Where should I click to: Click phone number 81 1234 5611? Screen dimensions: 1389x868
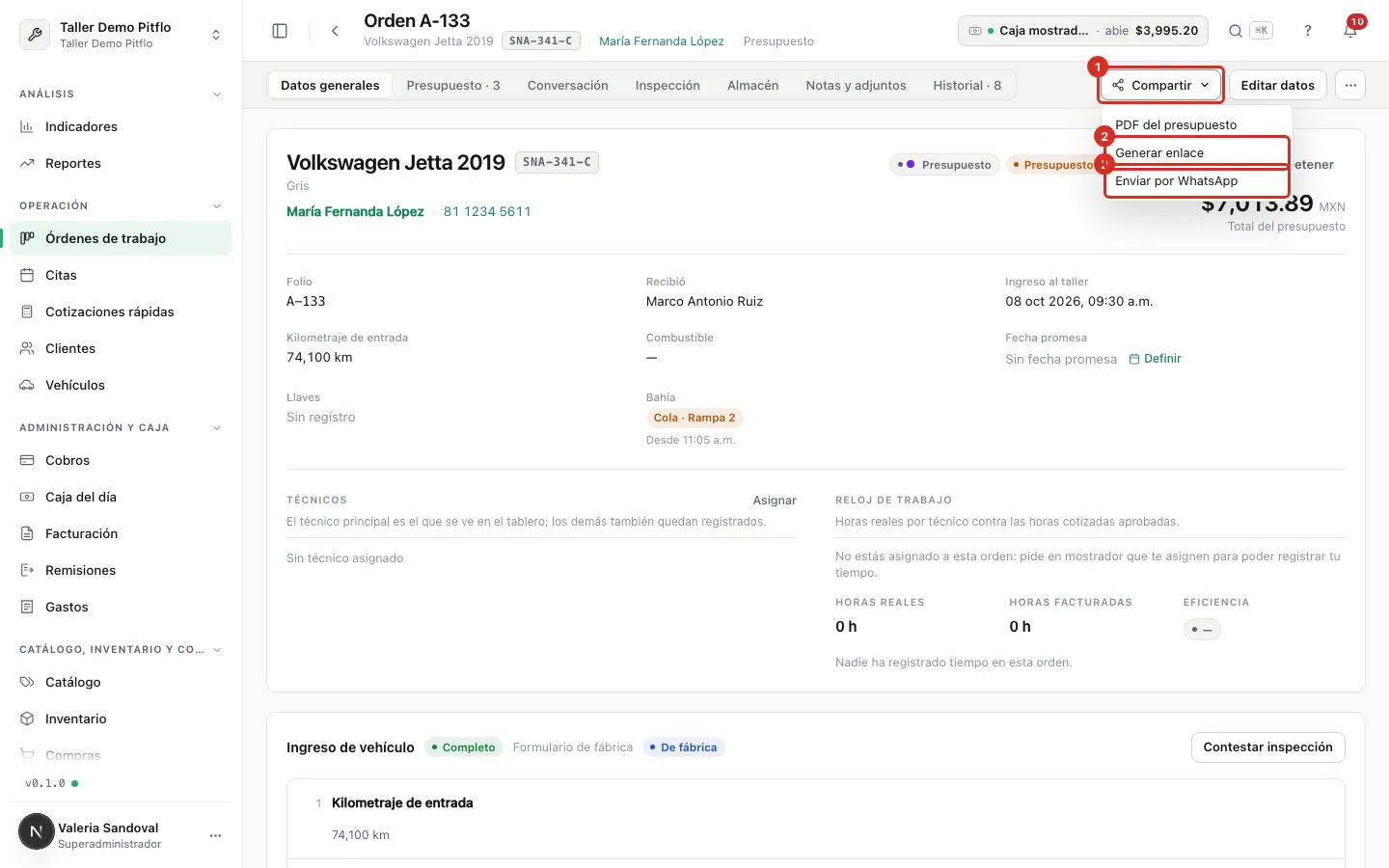tap(487, 211)
